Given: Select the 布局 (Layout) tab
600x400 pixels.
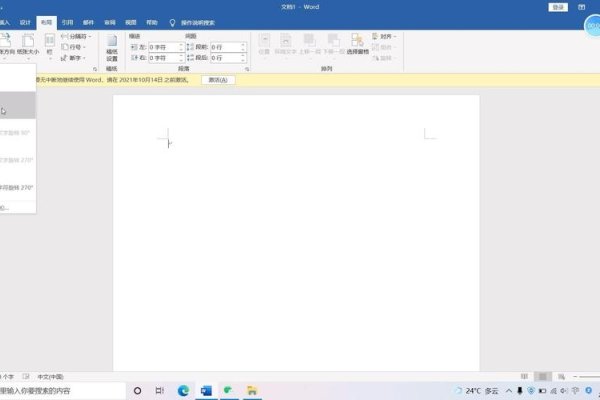Looking at the screenshot, I should [x=46, y=23].
